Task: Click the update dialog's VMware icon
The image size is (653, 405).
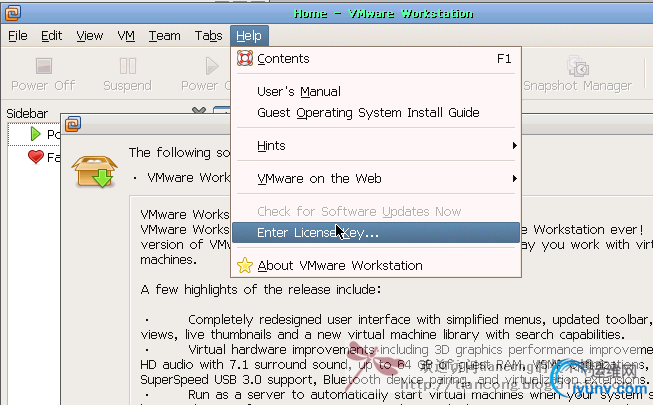Action: point(73,124)
